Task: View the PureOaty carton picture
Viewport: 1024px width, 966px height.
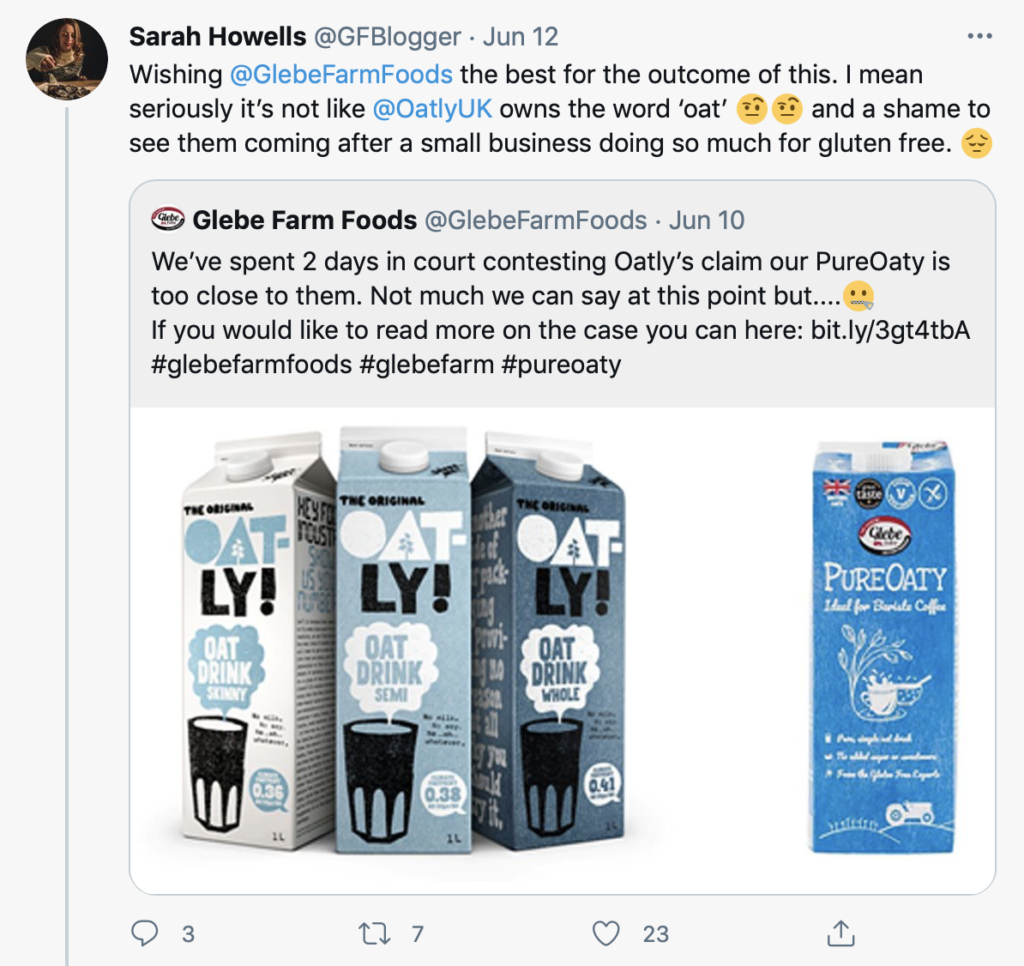Action: point(882,645)
